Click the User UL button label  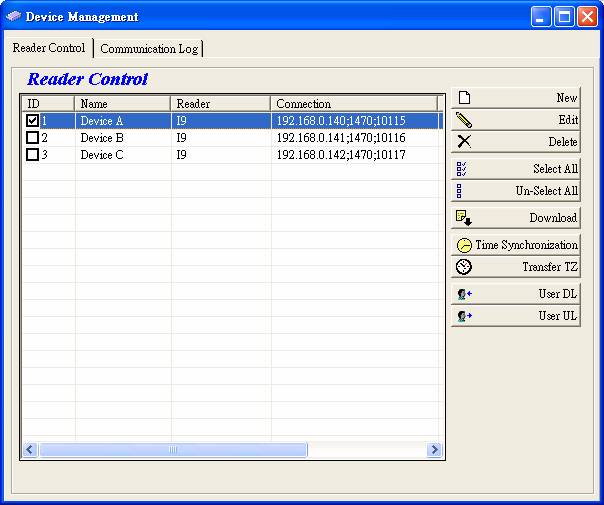557,316
